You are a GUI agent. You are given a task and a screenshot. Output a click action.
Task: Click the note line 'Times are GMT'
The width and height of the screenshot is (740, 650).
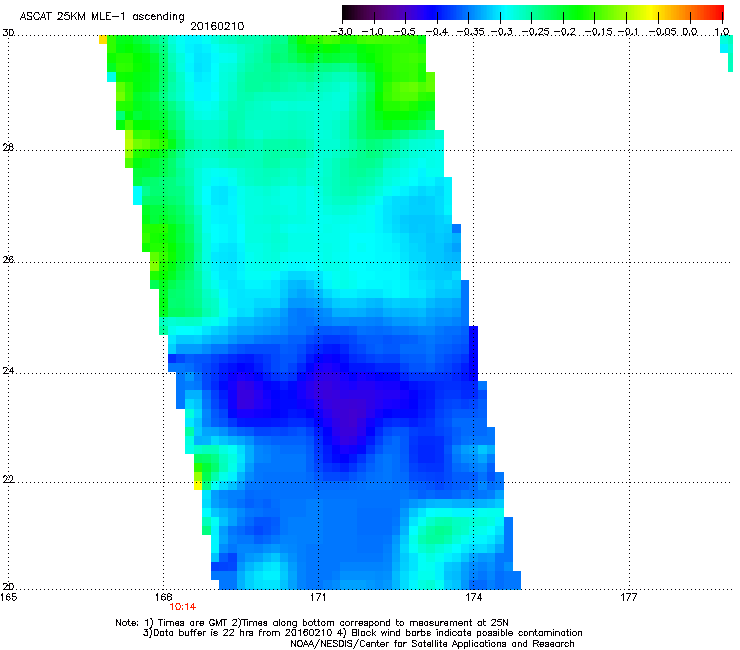tap(191, 623)
